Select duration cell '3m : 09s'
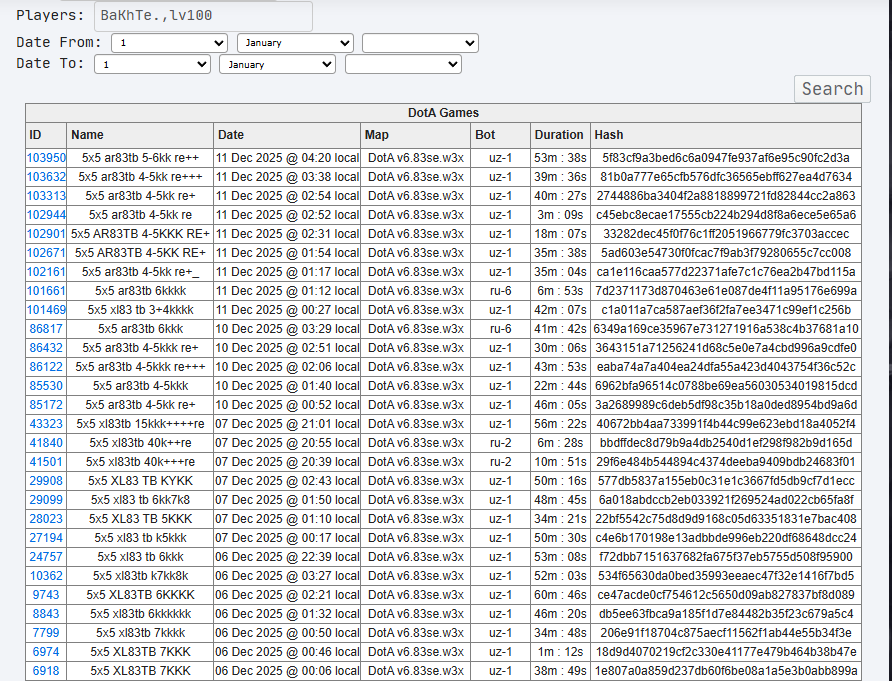892x681 pixels. (560, 215)
